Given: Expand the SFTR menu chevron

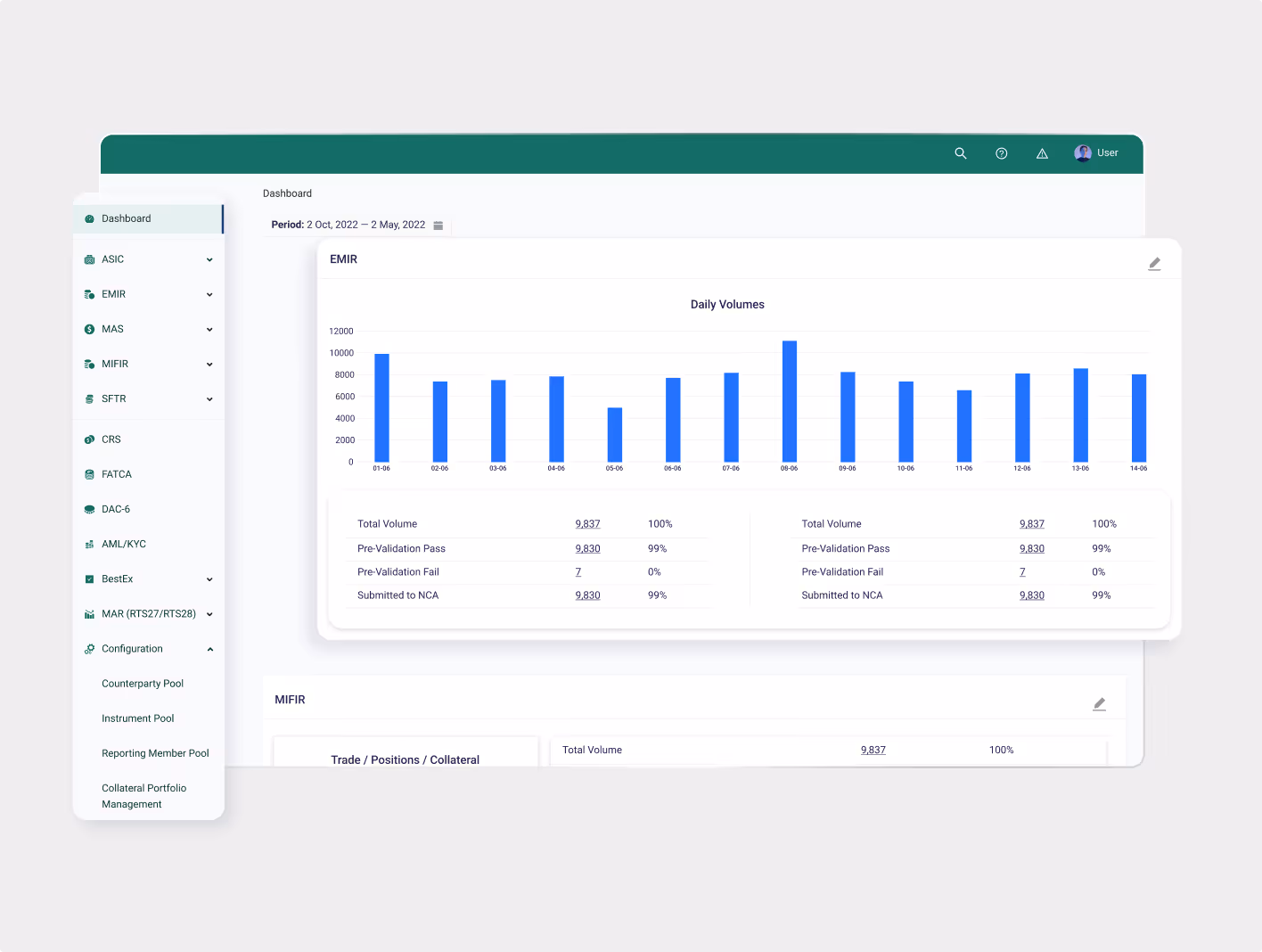Looking at the screenshot, I should click(x=209, y=399).
